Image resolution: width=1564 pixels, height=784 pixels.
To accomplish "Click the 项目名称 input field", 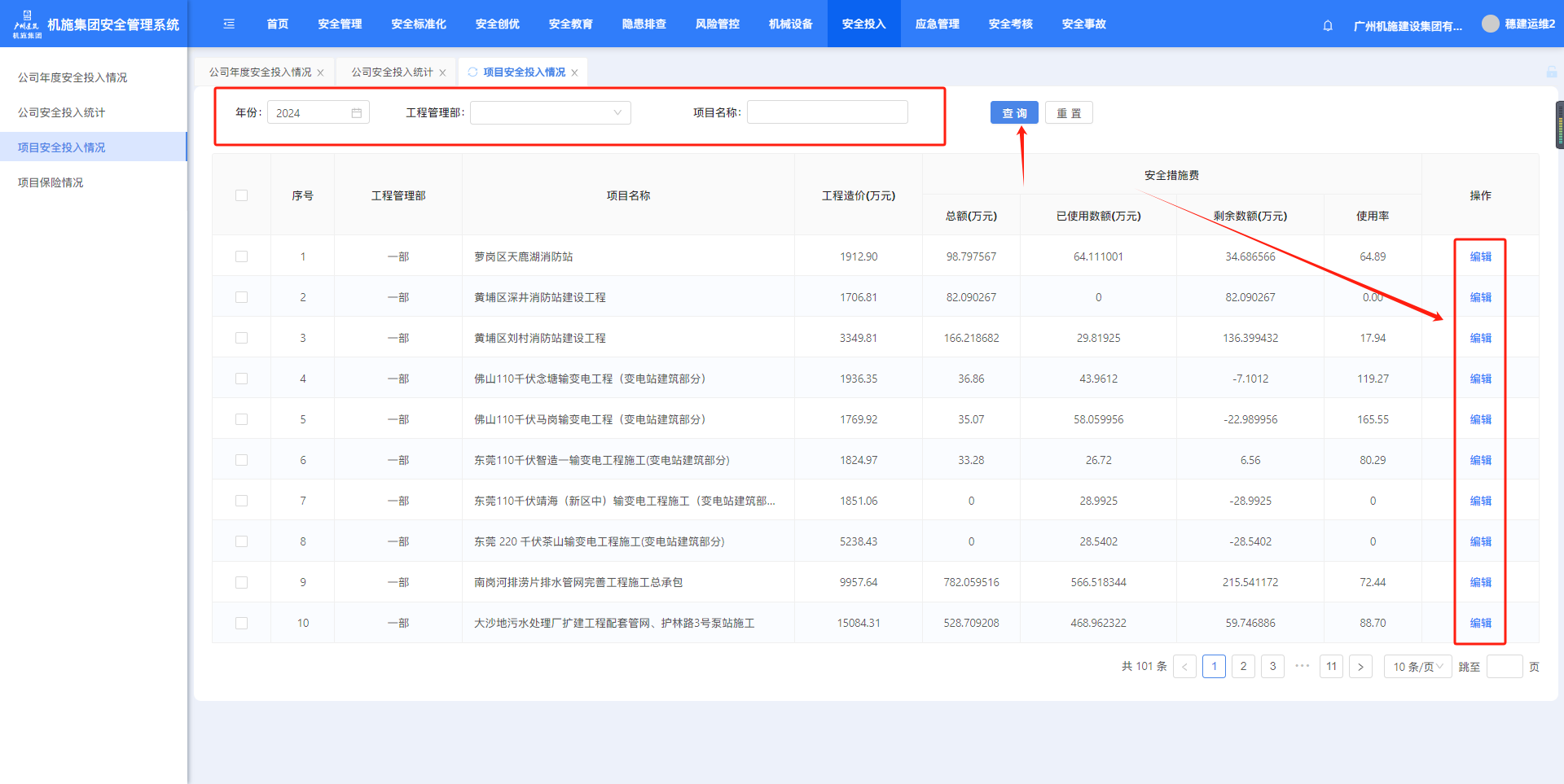I will [827, 112].
